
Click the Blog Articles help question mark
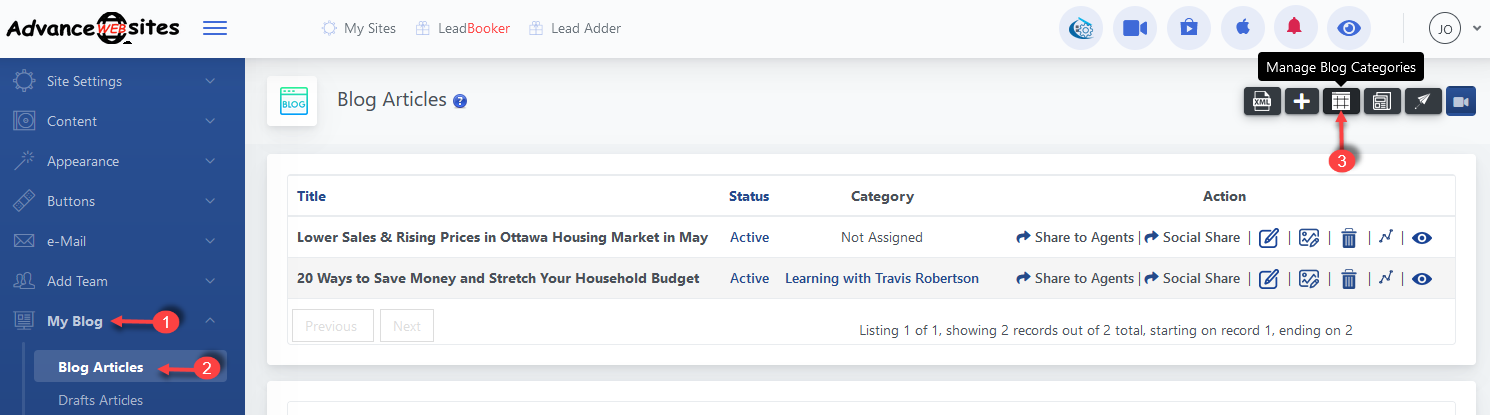pos(460,101)
